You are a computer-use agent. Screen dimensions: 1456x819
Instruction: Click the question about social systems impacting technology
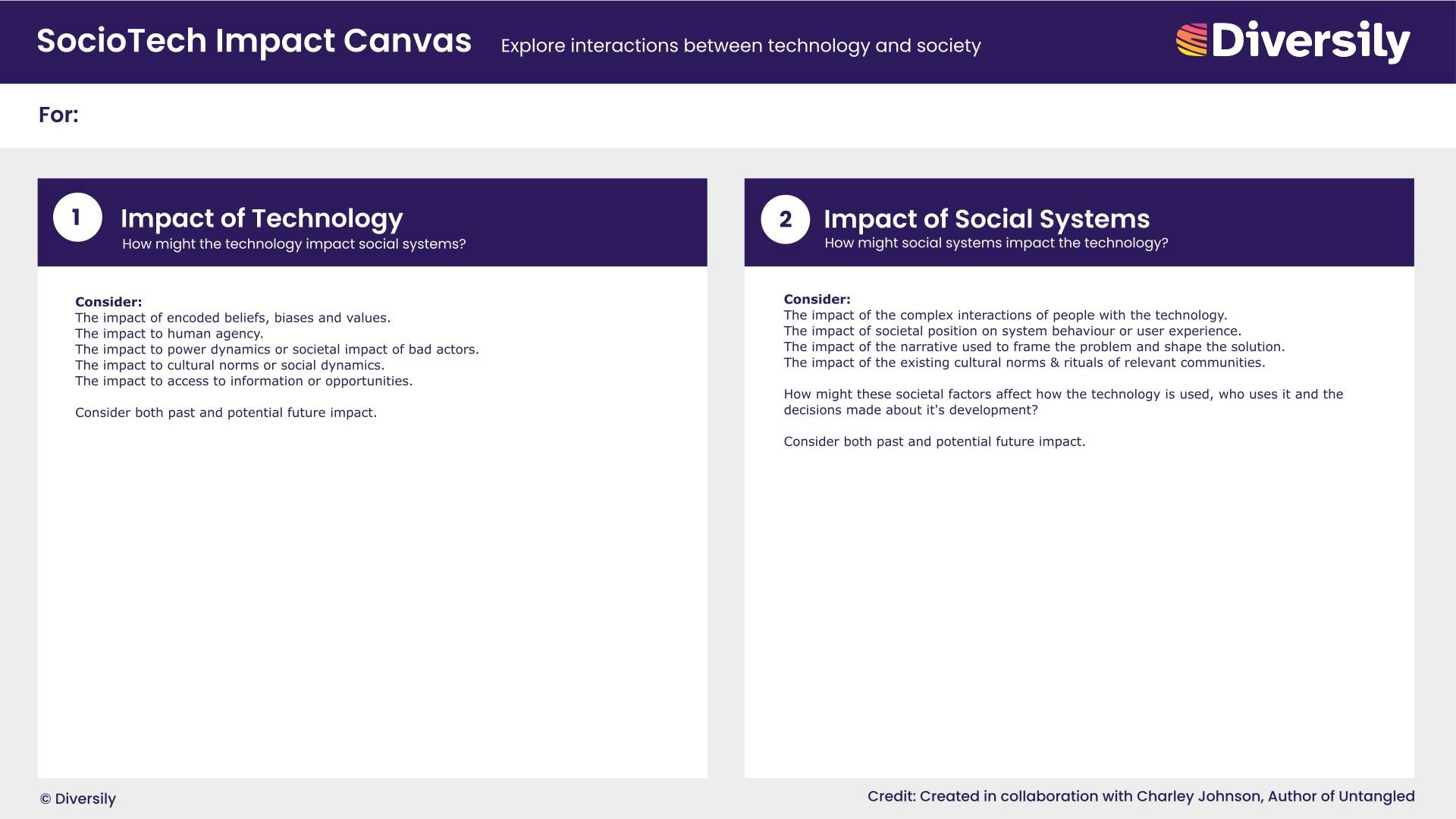point(996,243)
